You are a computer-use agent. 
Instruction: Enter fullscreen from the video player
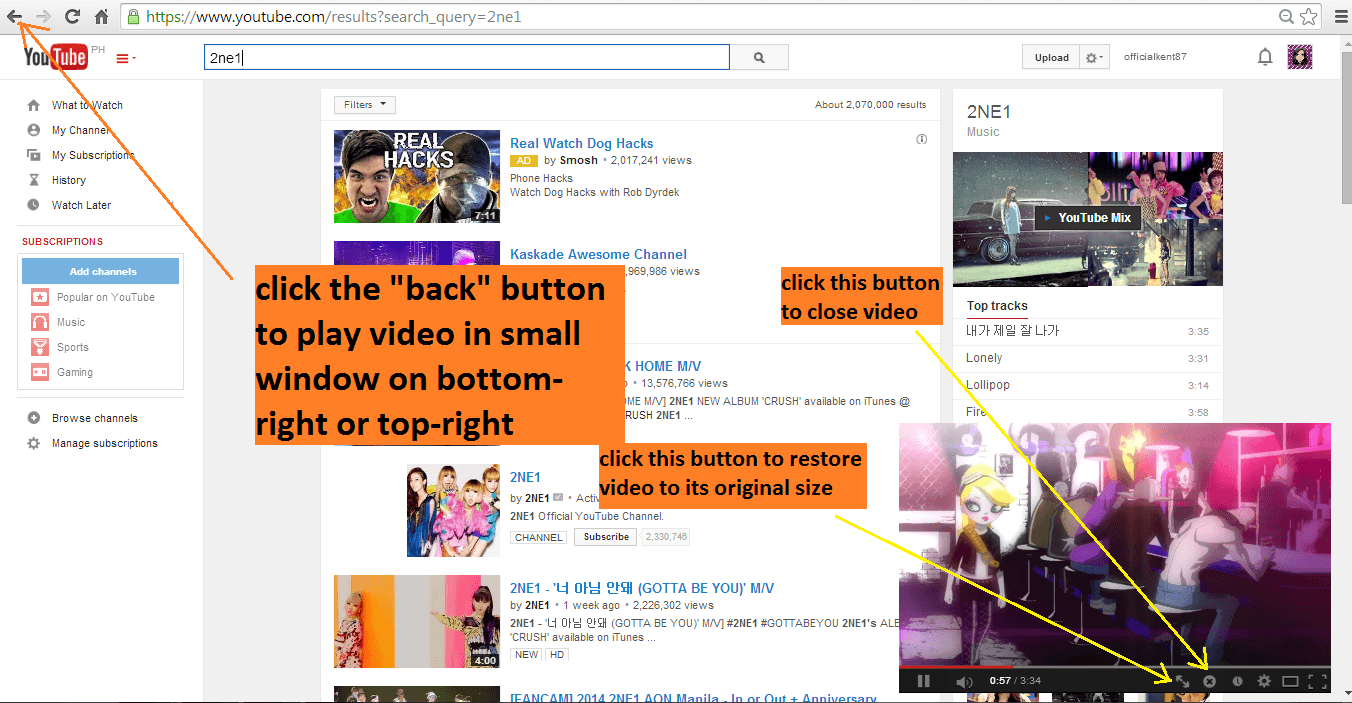(1317, 681)
